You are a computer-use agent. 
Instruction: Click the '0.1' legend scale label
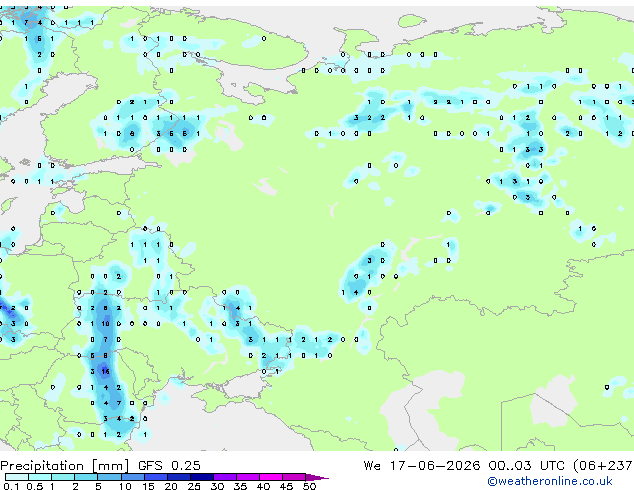pos(11,486)
